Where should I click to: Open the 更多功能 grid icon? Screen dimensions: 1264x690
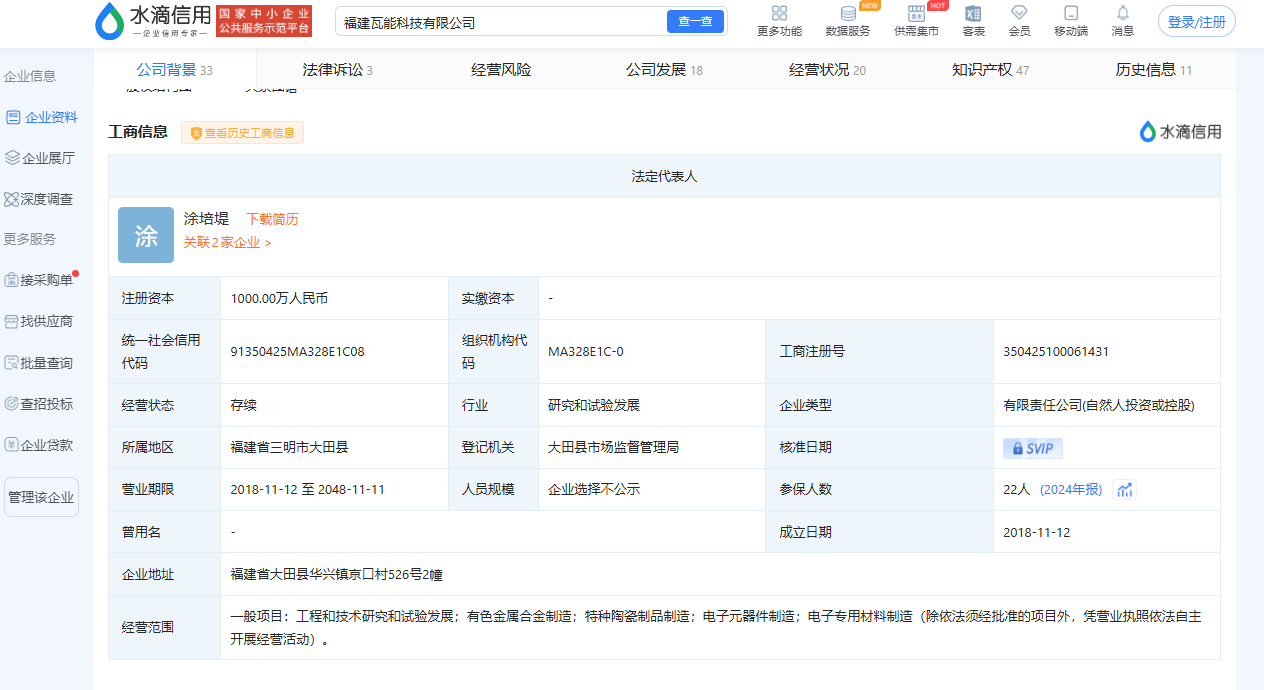pos(779,14)
